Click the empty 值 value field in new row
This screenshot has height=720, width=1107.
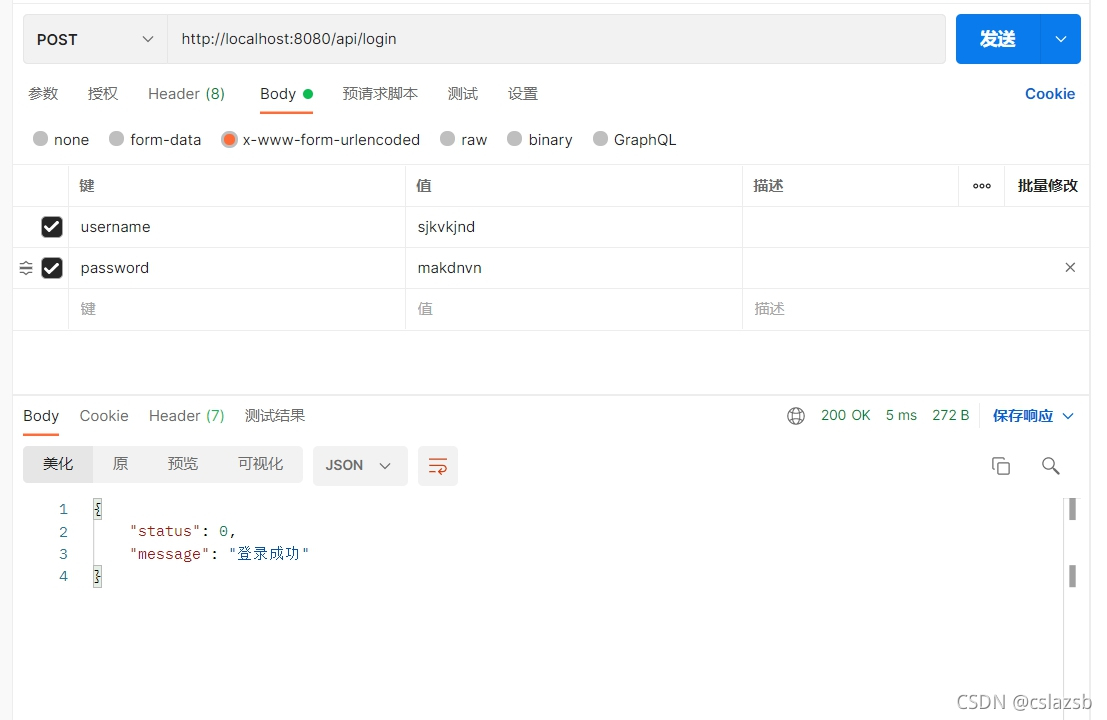click(x=574, y=309)
